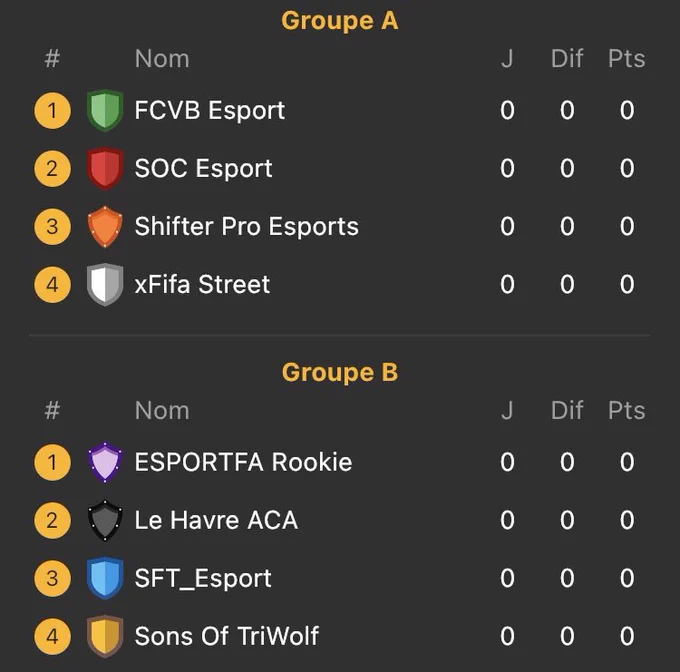
Task: Click the blue shield icon of SFT_Esport
Action: coord(105,578)
